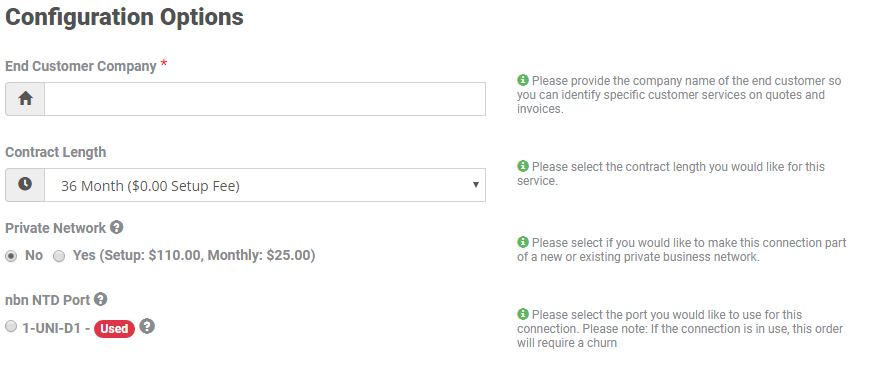This screenshot has height=366, width=871.
Task: Click green info icon for company name hint
Action: (x=523, y=81)
